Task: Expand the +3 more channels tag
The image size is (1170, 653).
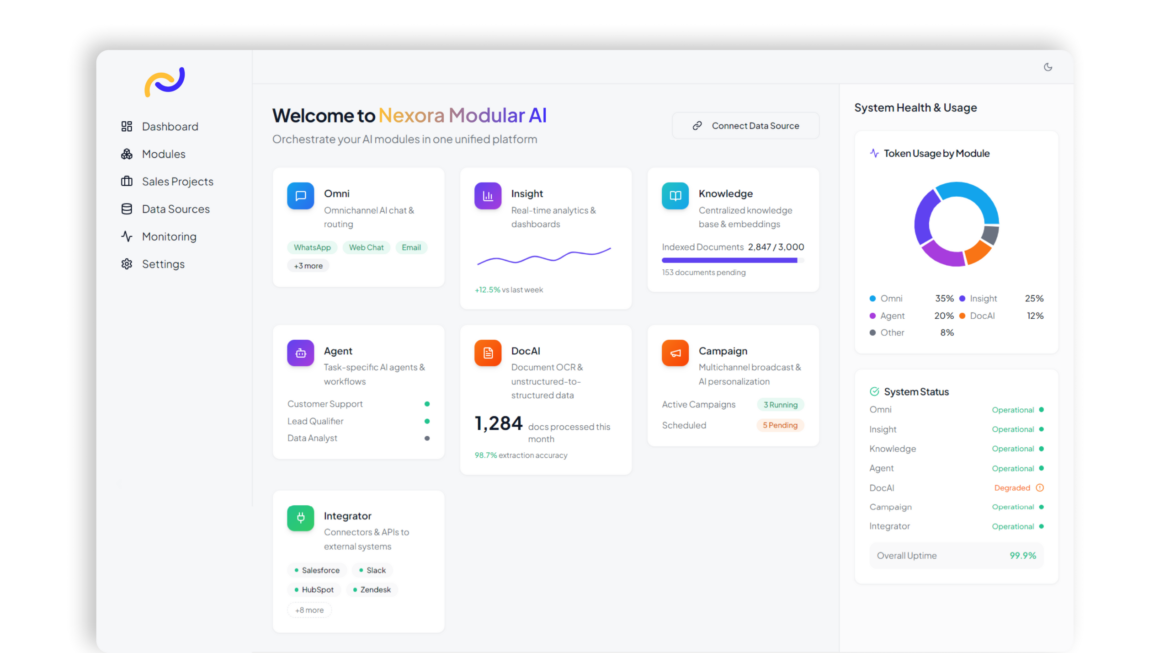Action: click(x=309, y=266)
